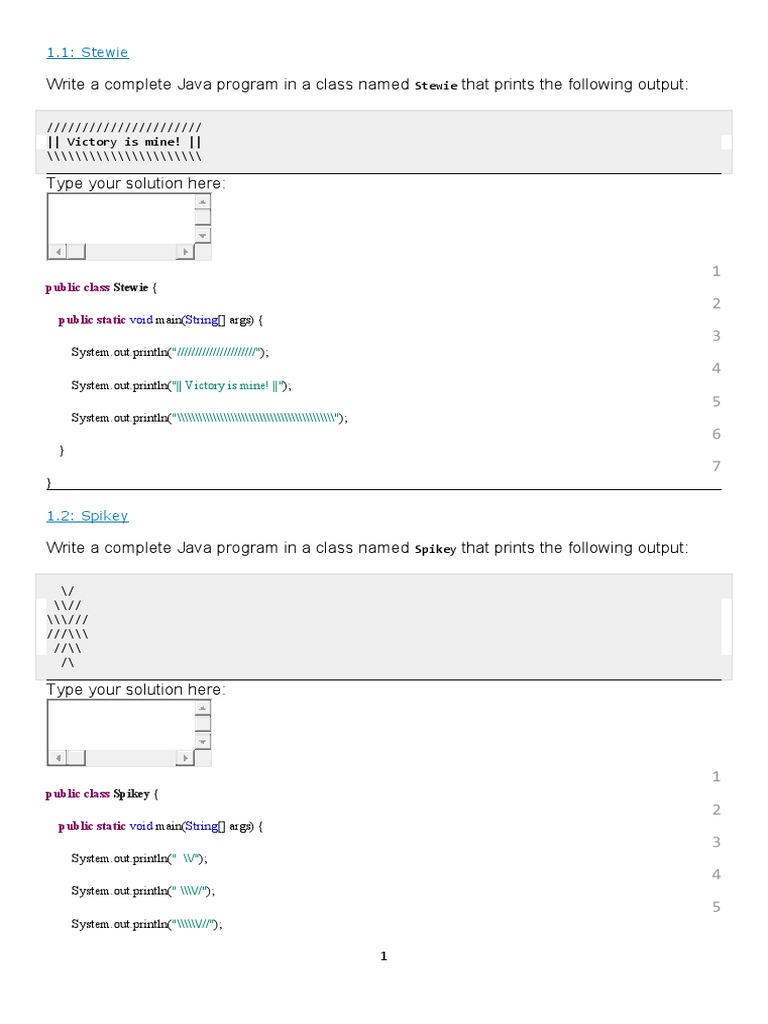Click scroll-right arrow in Spikey solution box
The height and width of the screenshot is (1024, 768).
pyautogui.click(x=185, y=758)
